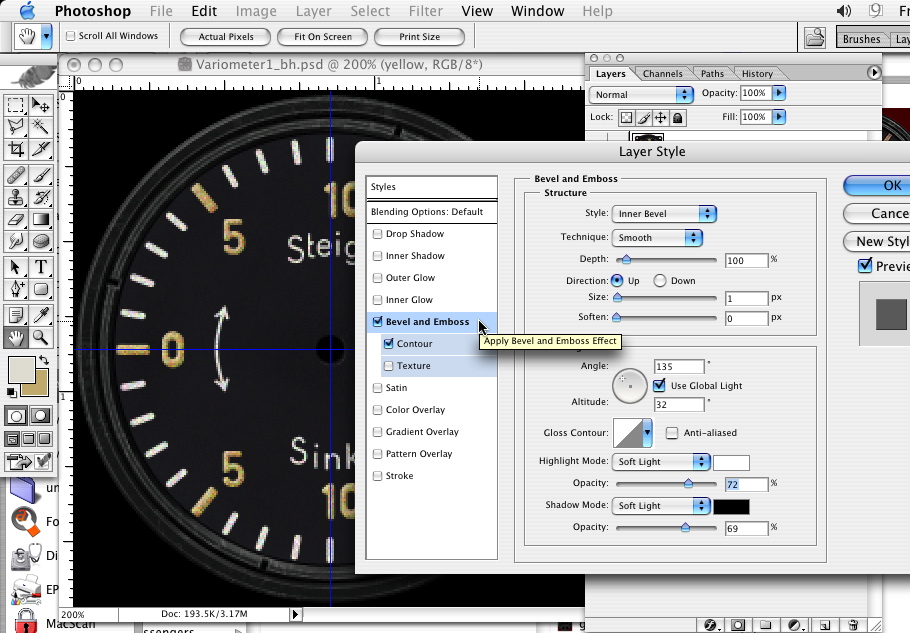Select the Rectangular Marquee tool
Image resolution: width=910 pixels, height=633 pixels.
(16, 105)
